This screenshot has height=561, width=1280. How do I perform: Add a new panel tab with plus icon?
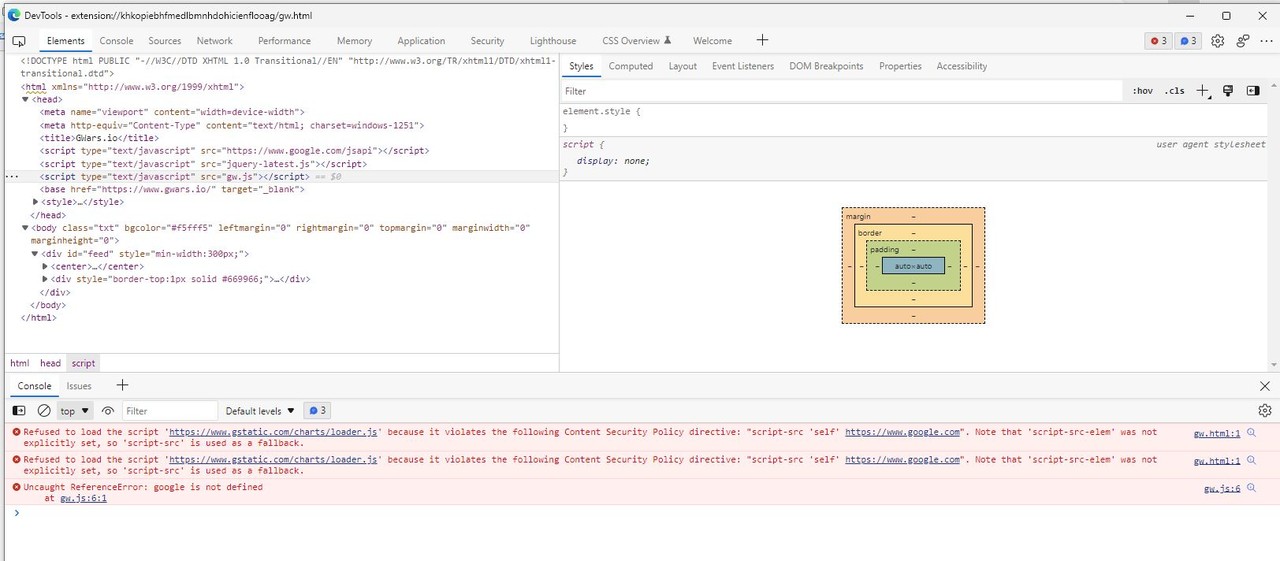[762, 40]
